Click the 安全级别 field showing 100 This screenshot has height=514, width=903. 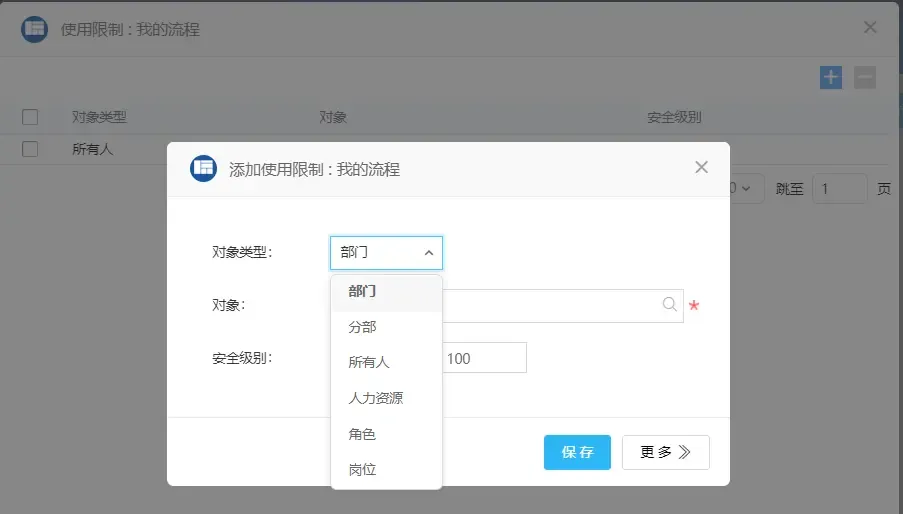point(484,358)
